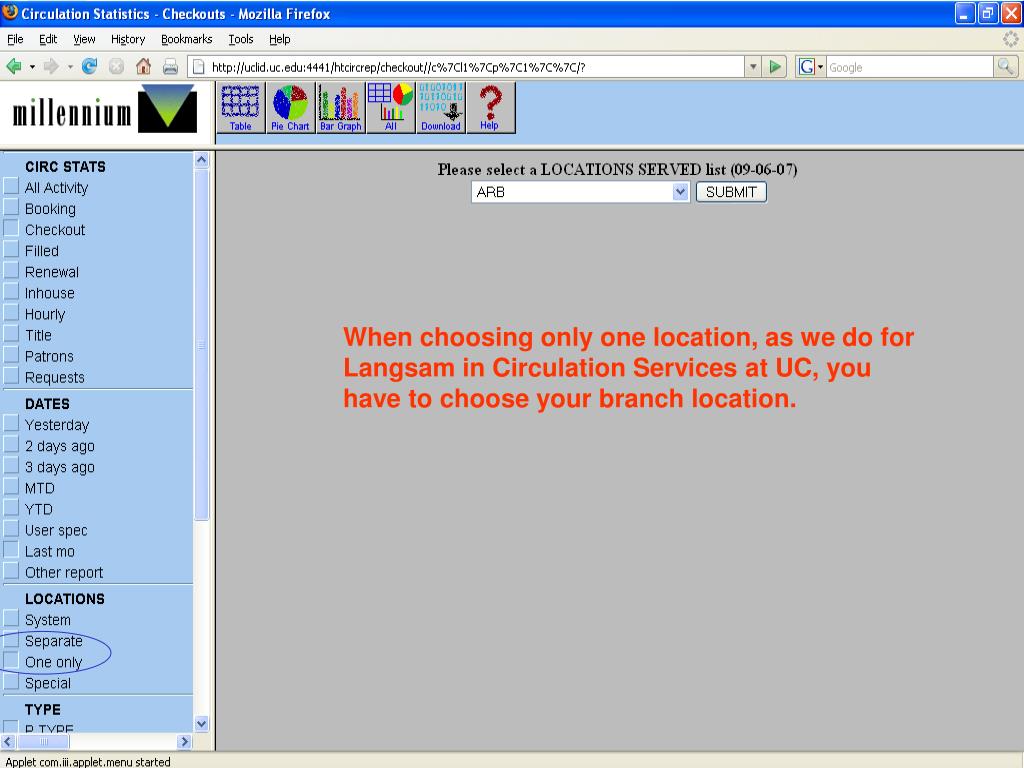Tick the Separate locations checkbox
The width and height of the screenshot is (1024, 768).
pos(11,640)
